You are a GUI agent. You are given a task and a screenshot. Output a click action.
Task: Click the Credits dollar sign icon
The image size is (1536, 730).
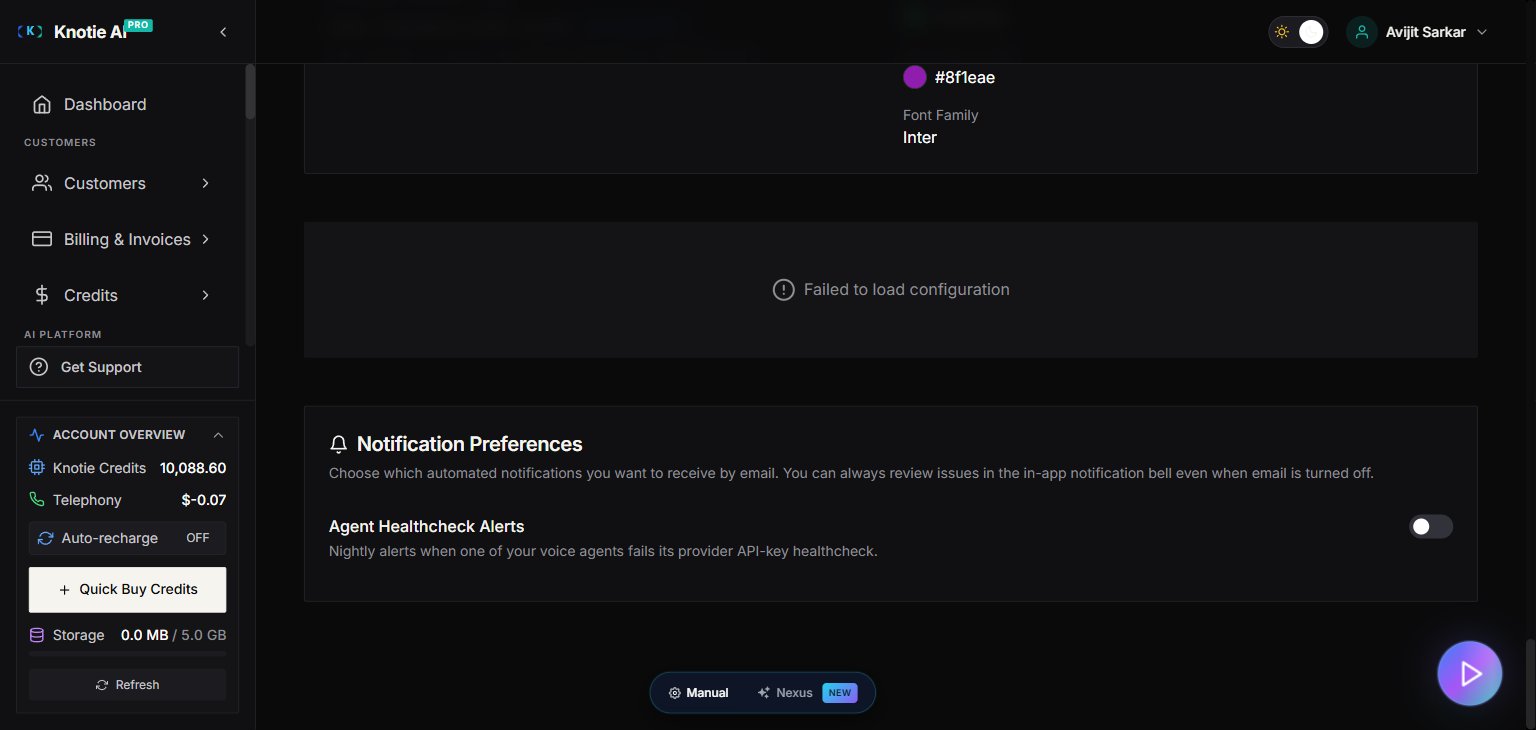pyautogui.click(x=42, y=295)
